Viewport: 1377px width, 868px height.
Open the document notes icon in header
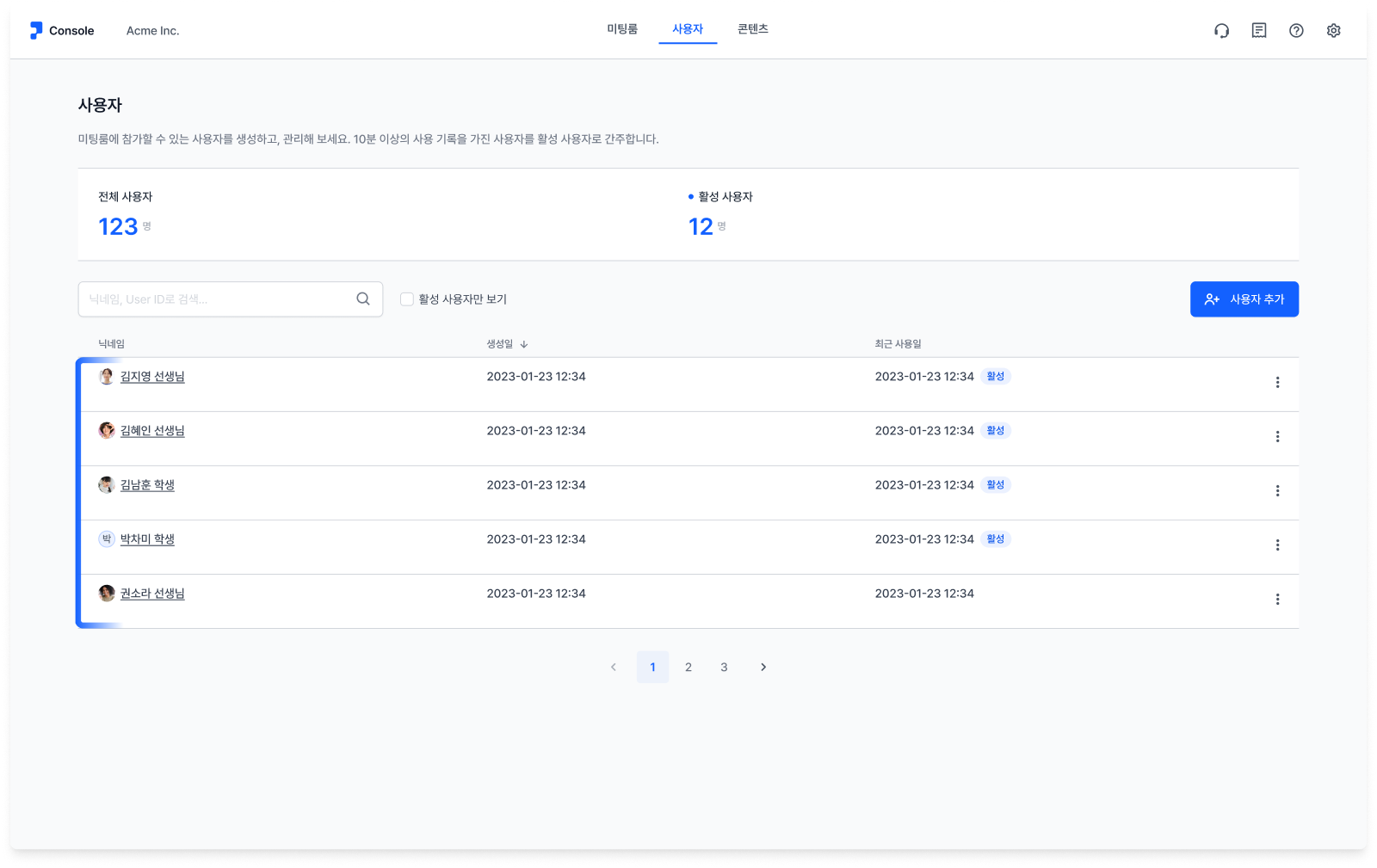pyautogui.click(x=1259, y=31)
